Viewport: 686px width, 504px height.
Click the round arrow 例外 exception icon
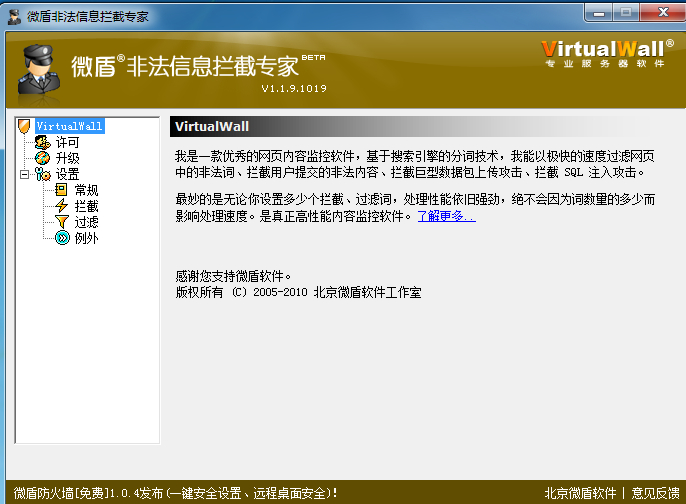click(x=61, y=238)
